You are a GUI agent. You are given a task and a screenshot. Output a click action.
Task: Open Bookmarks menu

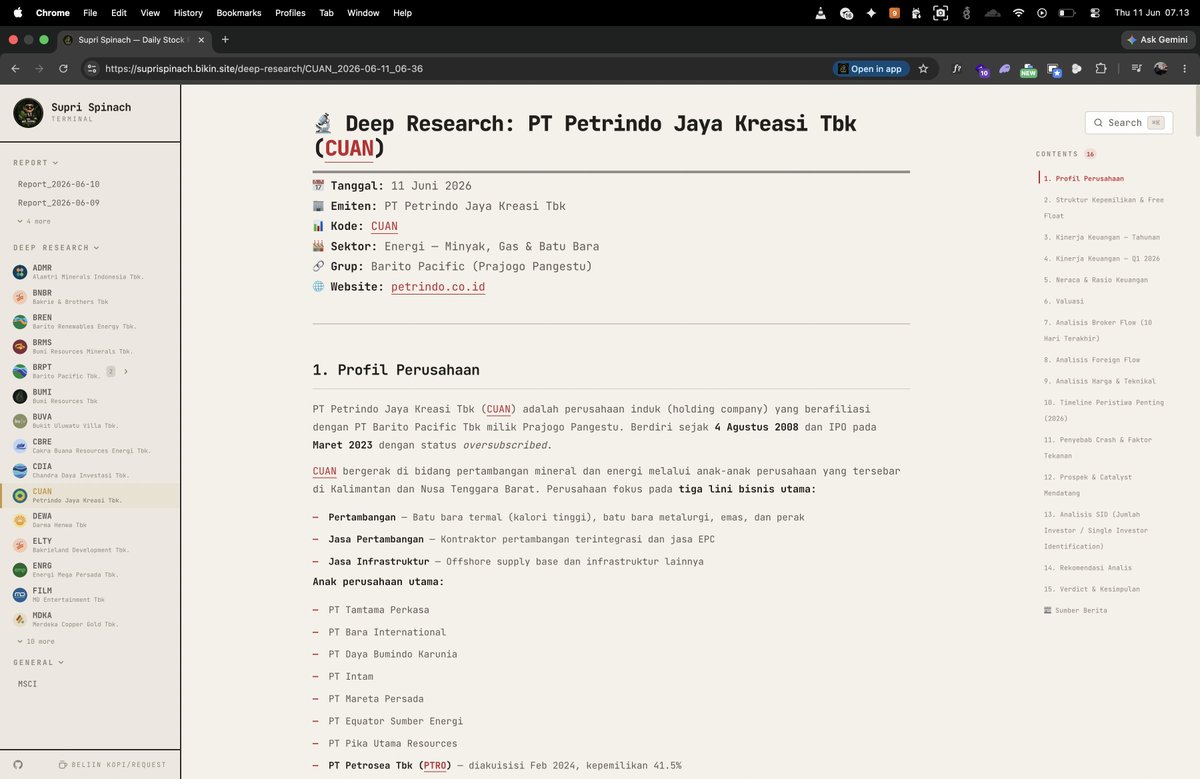(239, 13)
